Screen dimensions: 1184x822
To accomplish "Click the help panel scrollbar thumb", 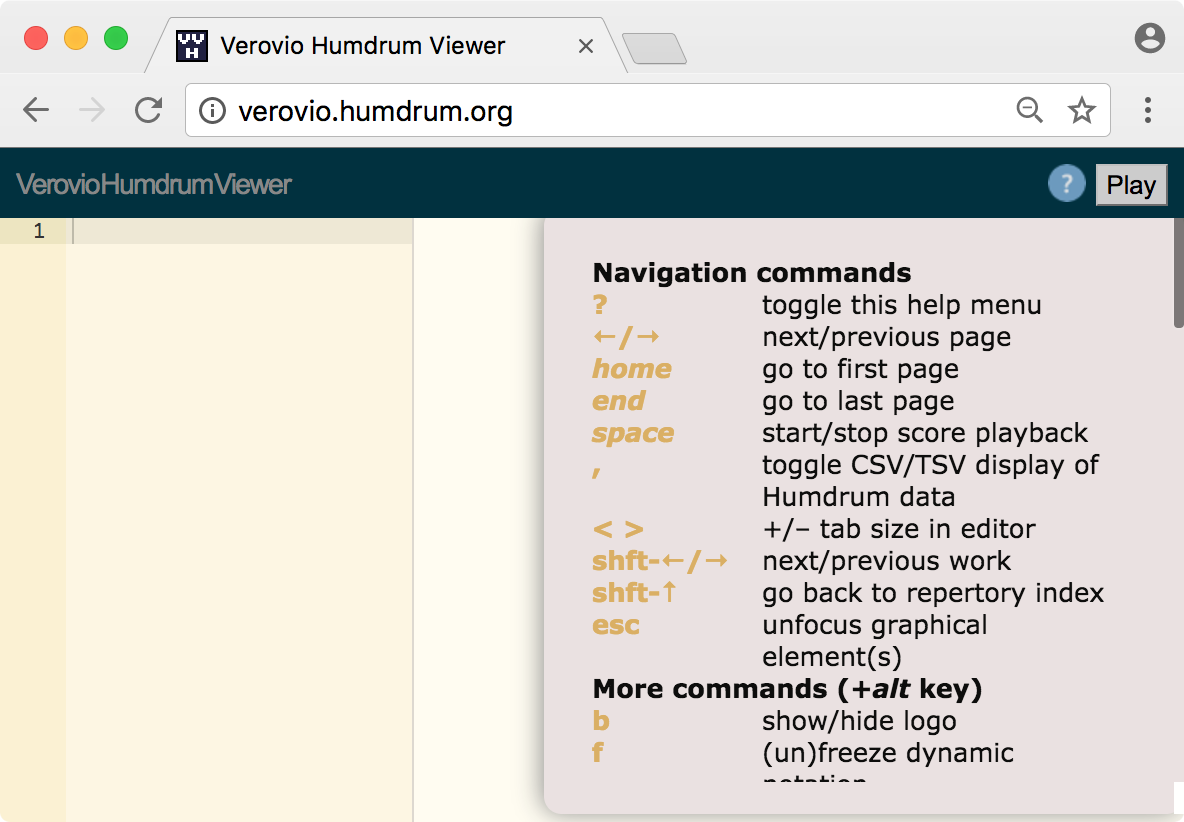I will (x=1178, y=273).
